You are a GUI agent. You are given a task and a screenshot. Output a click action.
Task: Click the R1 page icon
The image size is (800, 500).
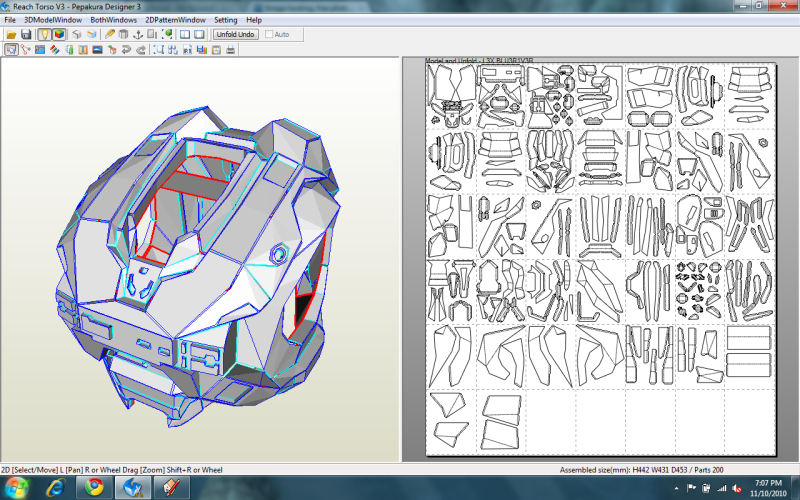(x=187, y=49)
